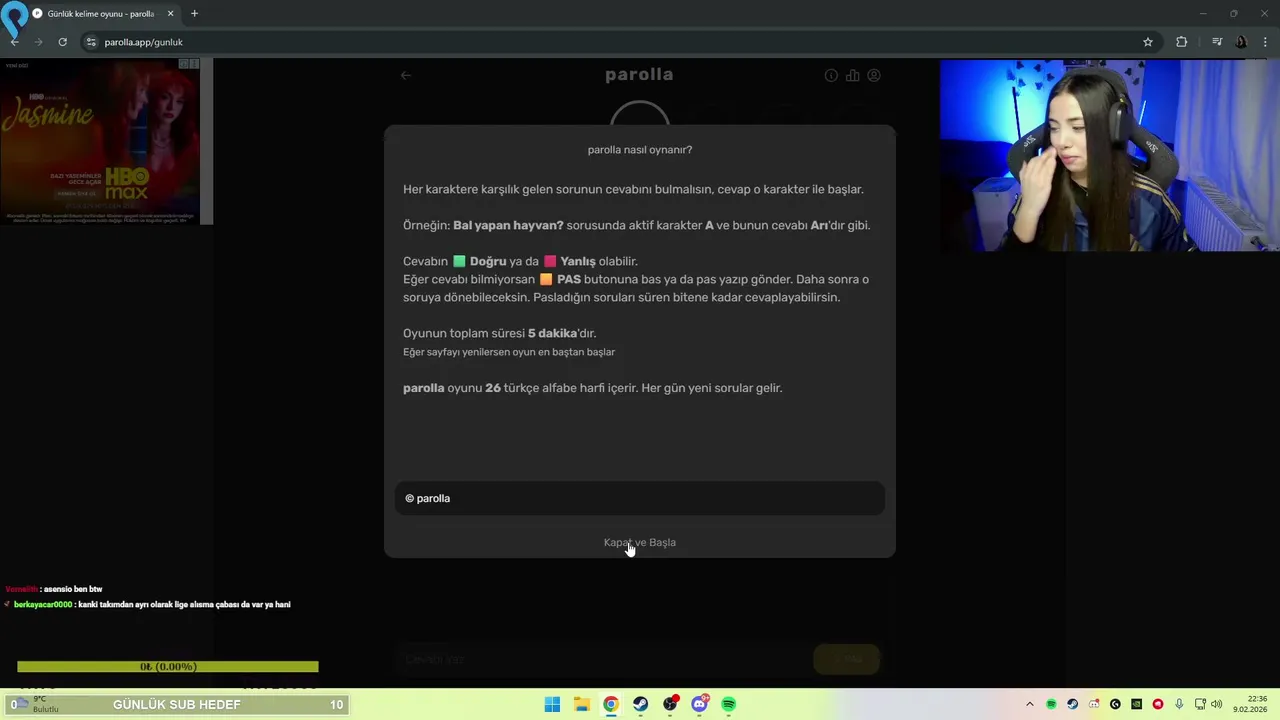Viewport: 1280px width, 720px height.
Task: Open the info icon in parolla header
Action: pyautogui.click(x=831, y=75)
